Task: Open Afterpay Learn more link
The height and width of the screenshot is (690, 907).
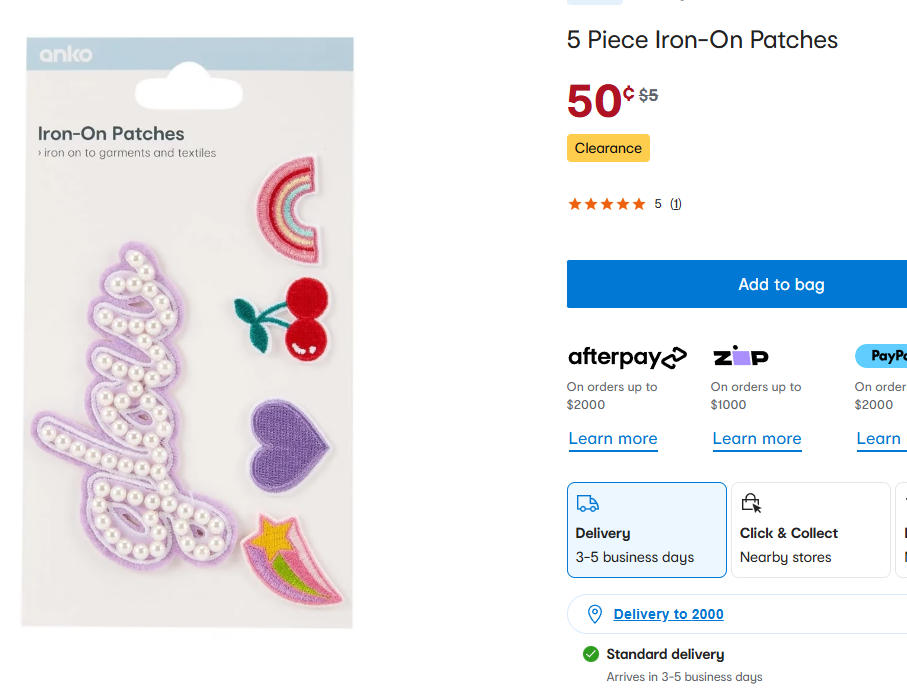Action: click(x=613, y=439)
